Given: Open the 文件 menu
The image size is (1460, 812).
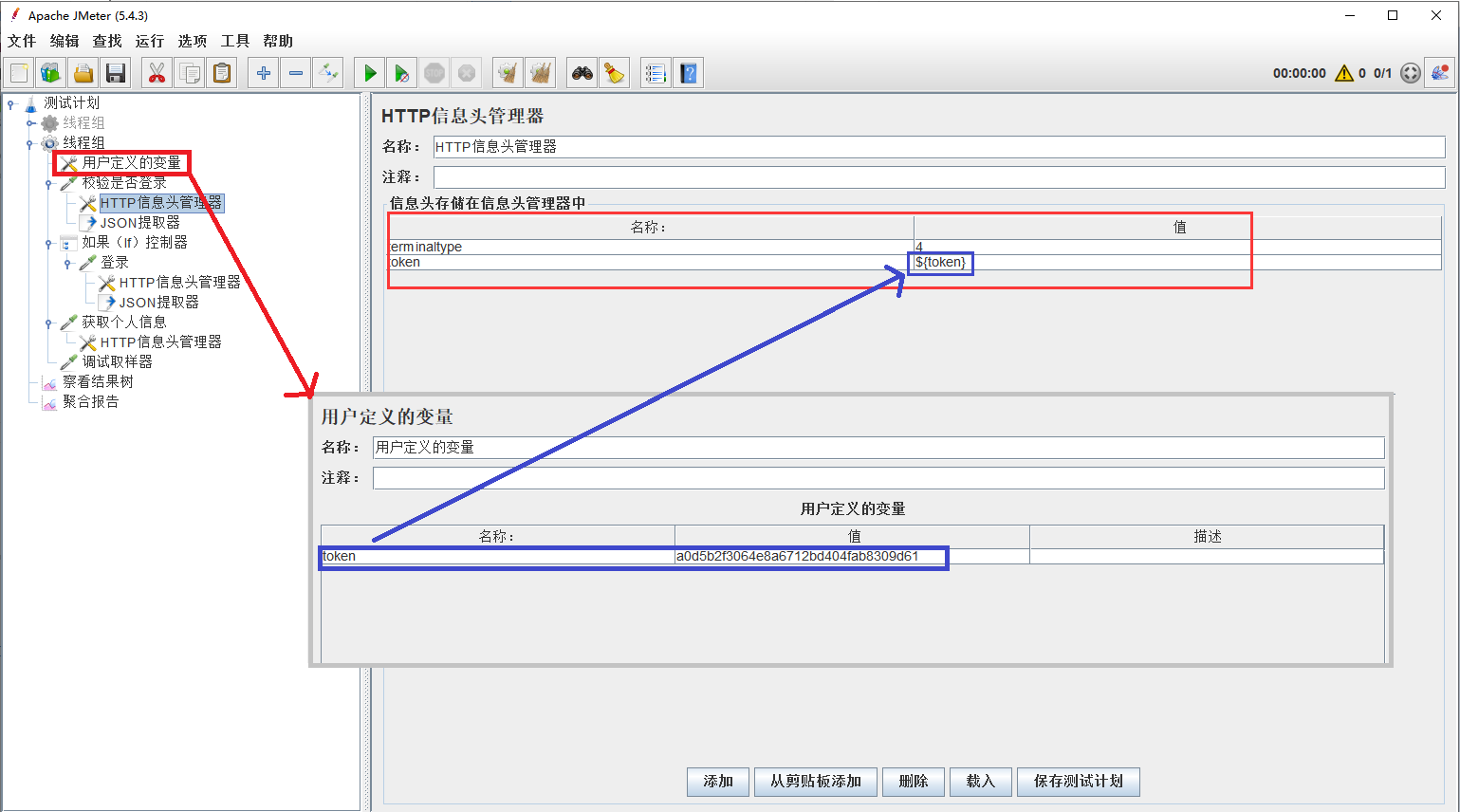Looking at the screenshot, I should pyautogui.click(x=22, y=41).
